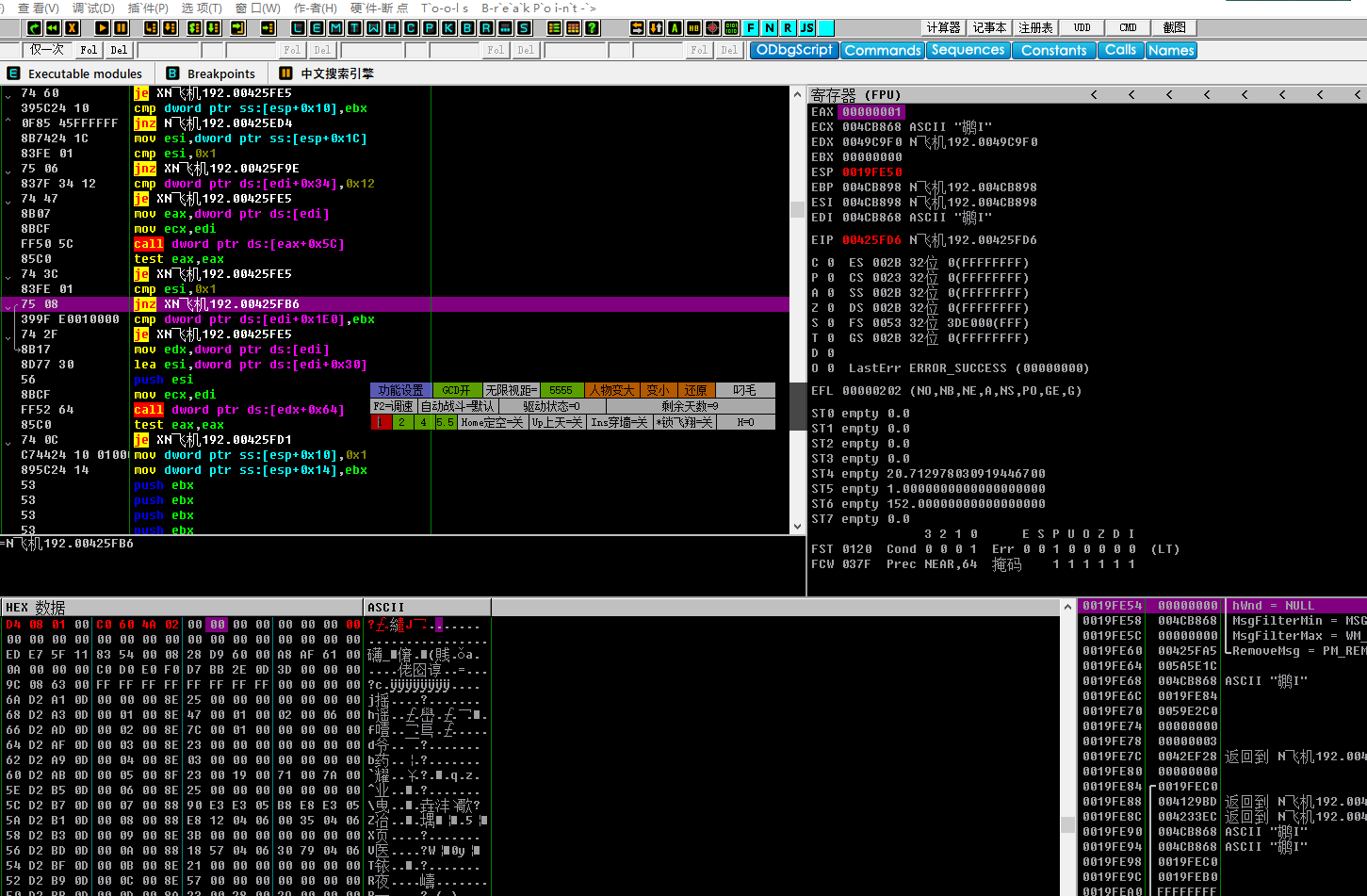The image size is (1367, 896).
Task: Open the 插件(P) plugins menu
Action: point(148,8)
